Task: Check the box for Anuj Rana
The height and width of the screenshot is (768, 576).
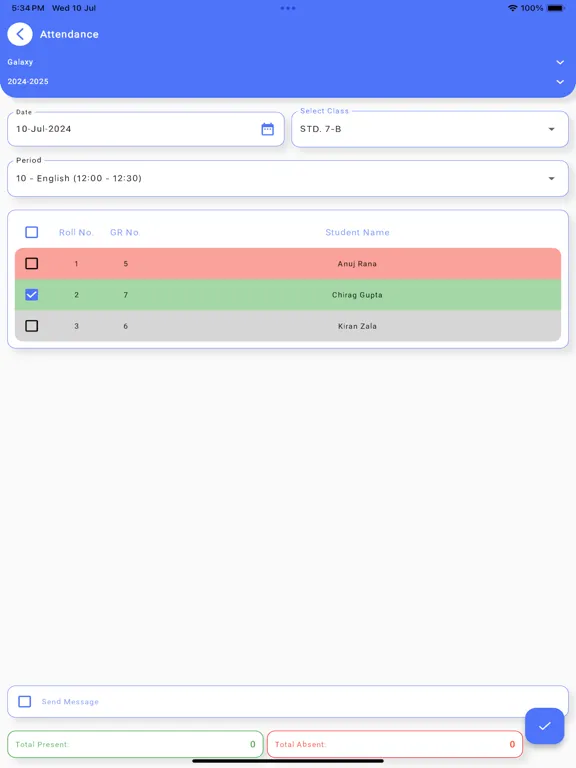Action: (31, 264)
